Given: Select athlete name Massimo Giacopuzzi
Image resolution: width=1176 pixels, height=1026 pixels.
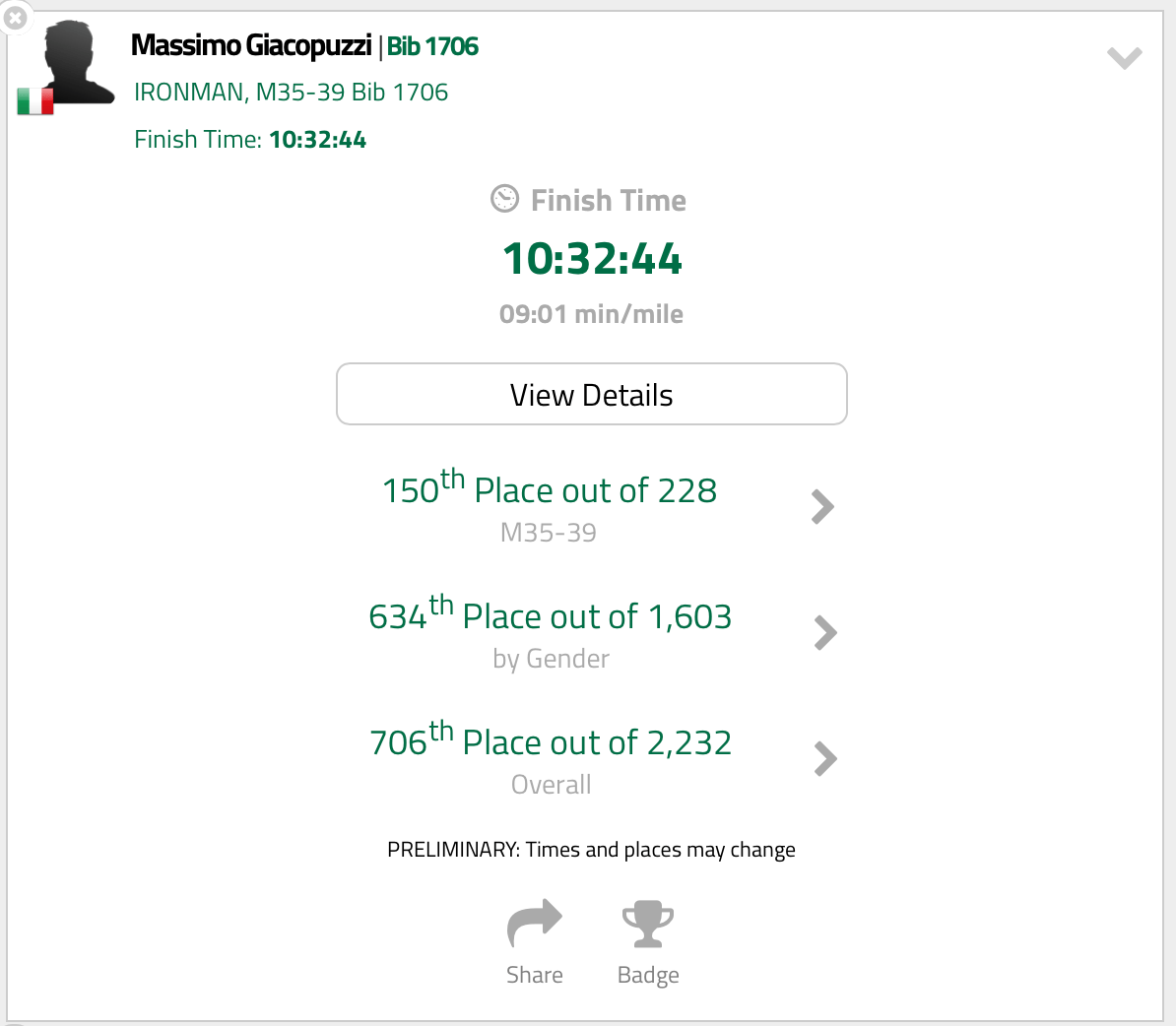Looking at the screenshot, I should pyautogui.click(x=251, y=46).
